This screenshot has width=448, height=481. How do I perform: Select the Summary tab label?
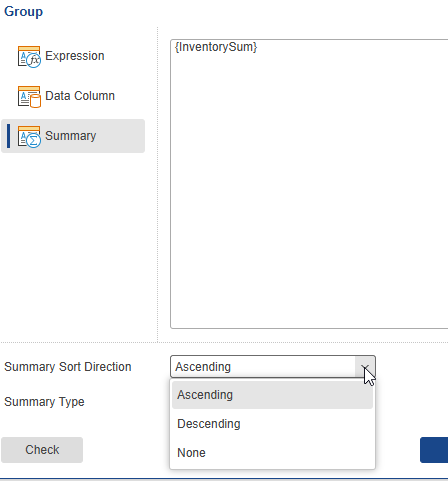coord(71,136)
